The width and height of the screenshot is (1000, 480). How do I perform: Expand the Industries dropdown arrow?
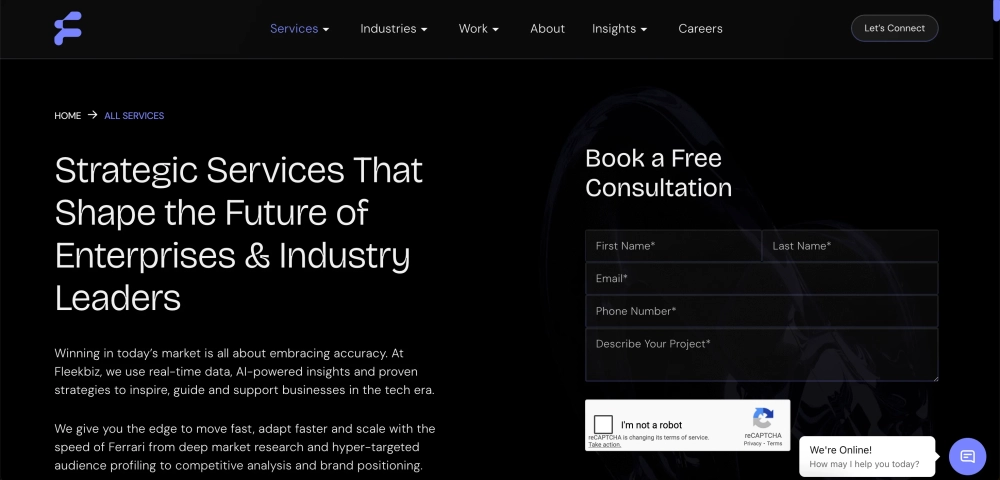[424, 29]
